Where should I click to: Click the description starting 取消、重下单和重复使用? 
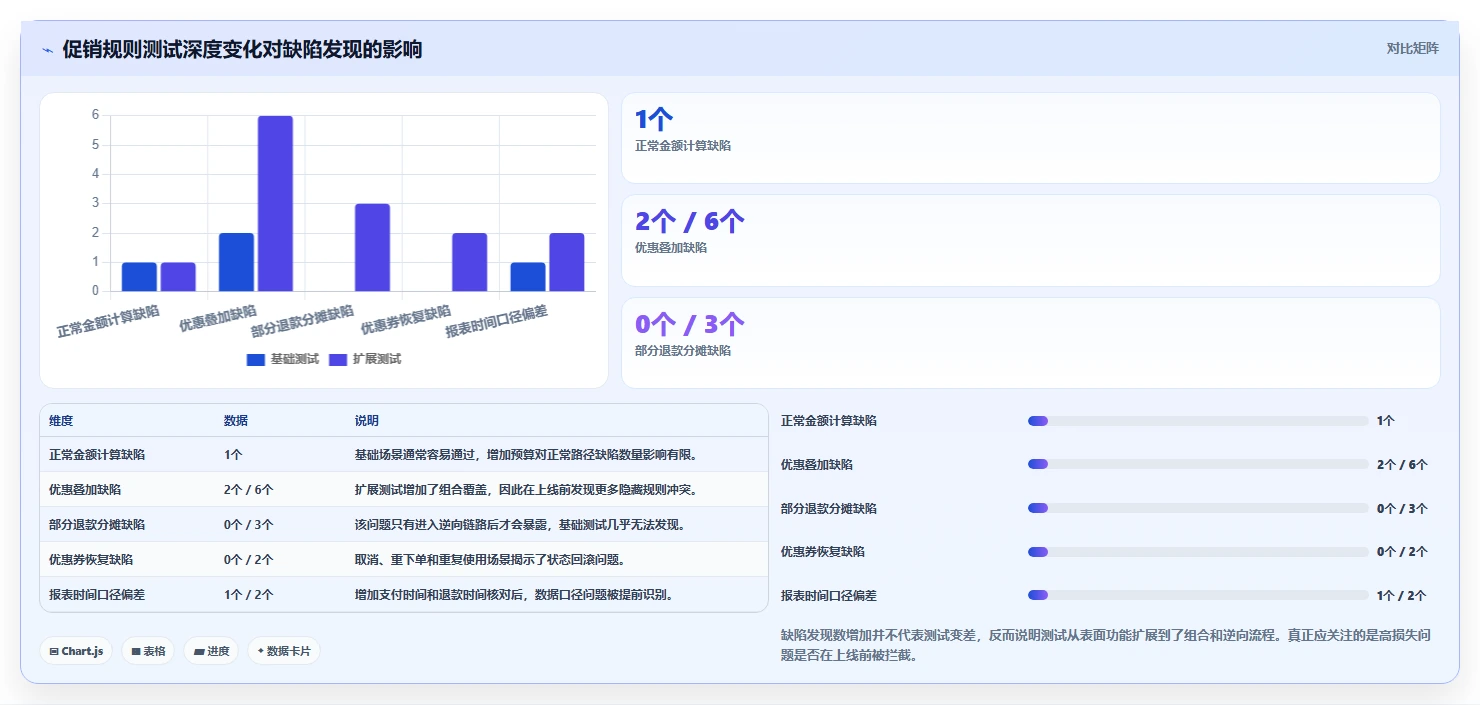tap(490, 560)
